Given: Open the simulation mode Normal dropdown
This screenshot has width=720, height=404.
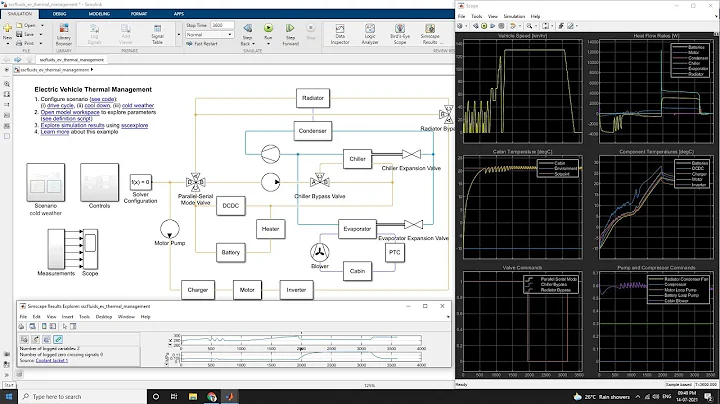Looking at the screenshot, I should [x=209, y=34].
